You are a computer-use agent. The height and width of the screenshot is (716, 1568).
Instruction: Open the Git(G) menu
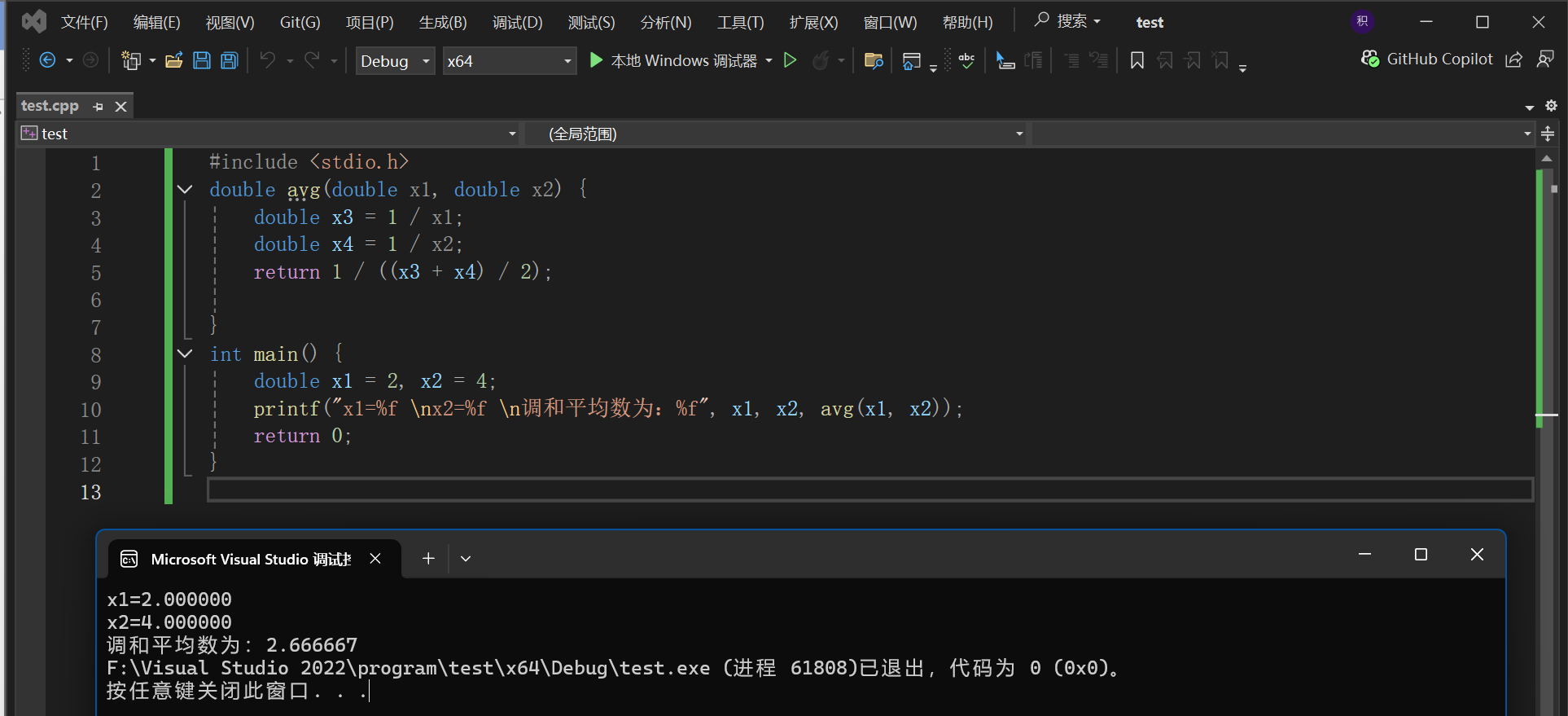[x=300, y=22]
